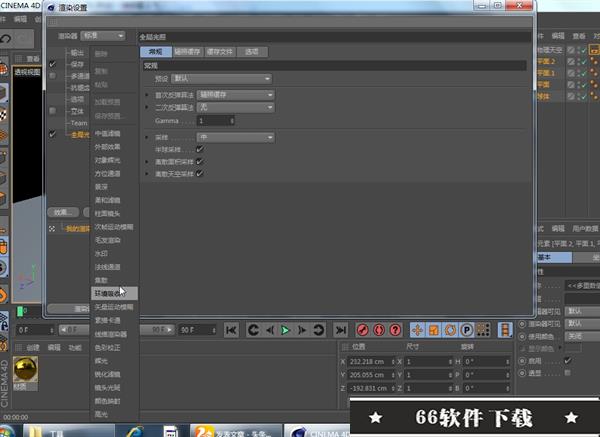This screenshot has height=437, width=600.
Task: Open the 采样 dropdown showing 中
Action: coord(235,137)
